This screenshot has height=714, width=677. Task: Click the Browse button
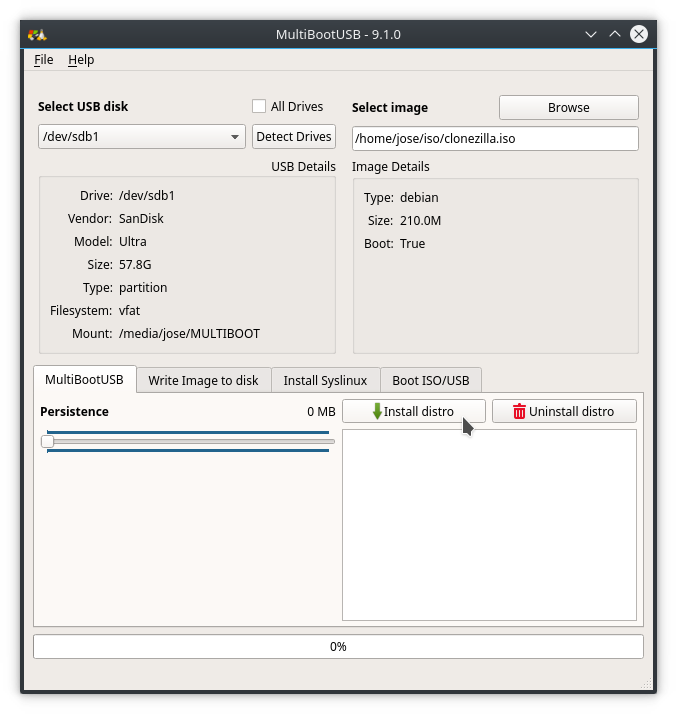pos(569,107)
